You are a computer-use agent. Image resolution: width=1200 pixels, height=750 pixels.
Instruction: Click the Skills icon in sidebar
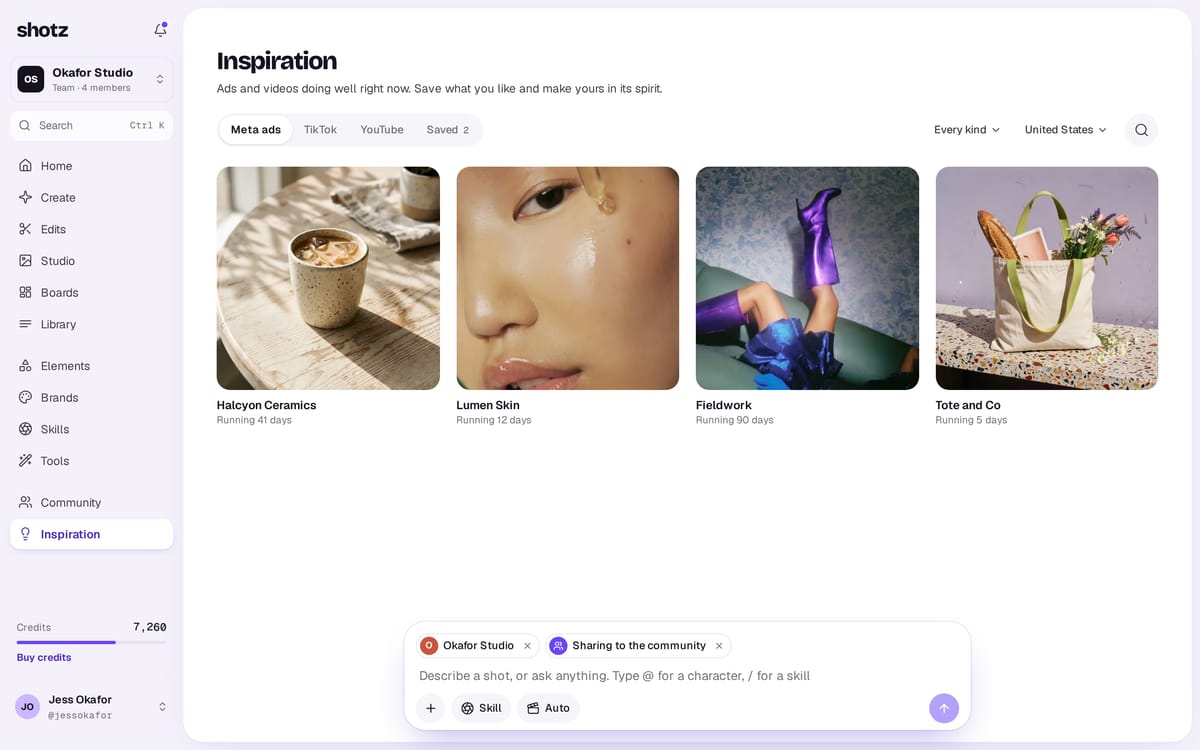point(26,429)
